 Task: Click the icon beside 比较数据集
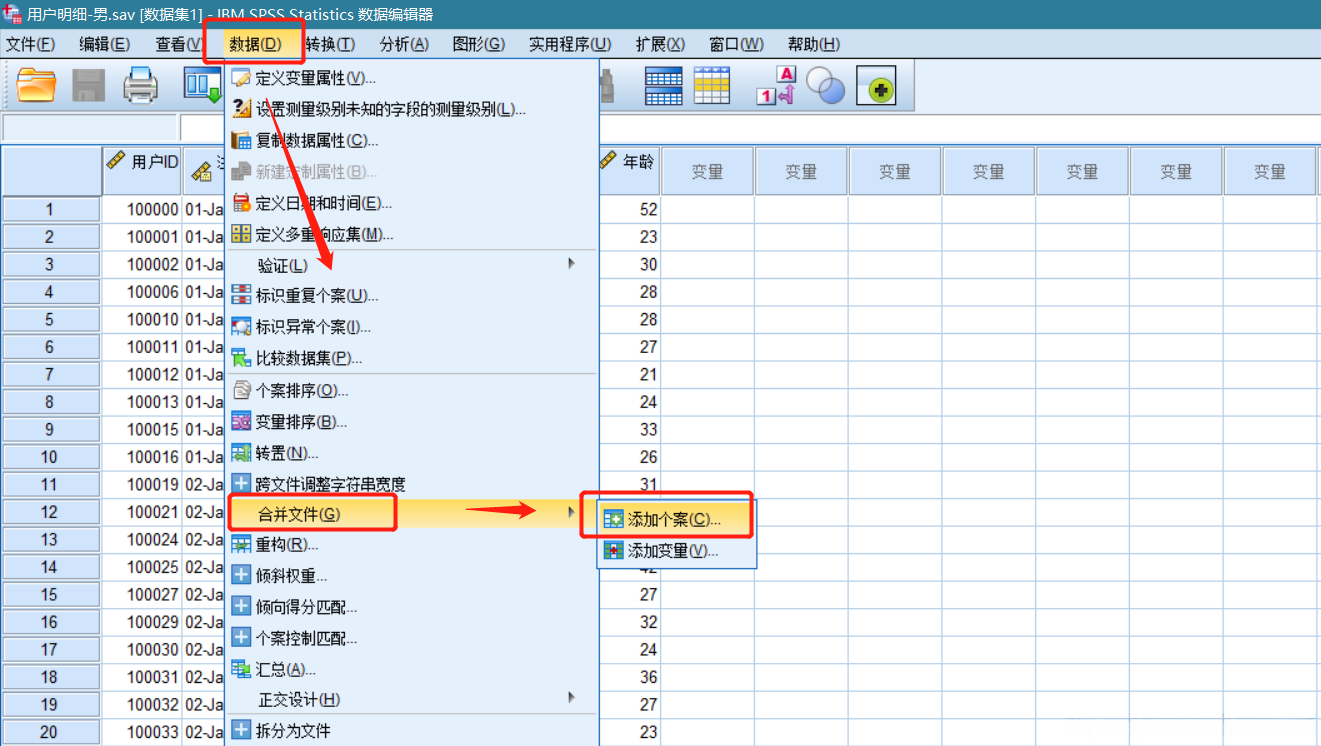tap(241, 357)
